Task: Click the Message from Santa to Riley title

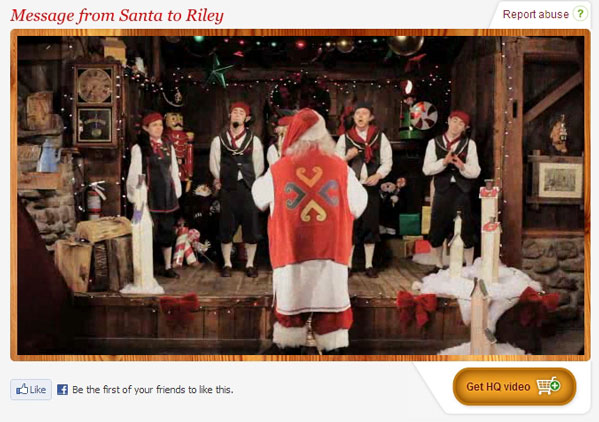Action: click(117, 15)
